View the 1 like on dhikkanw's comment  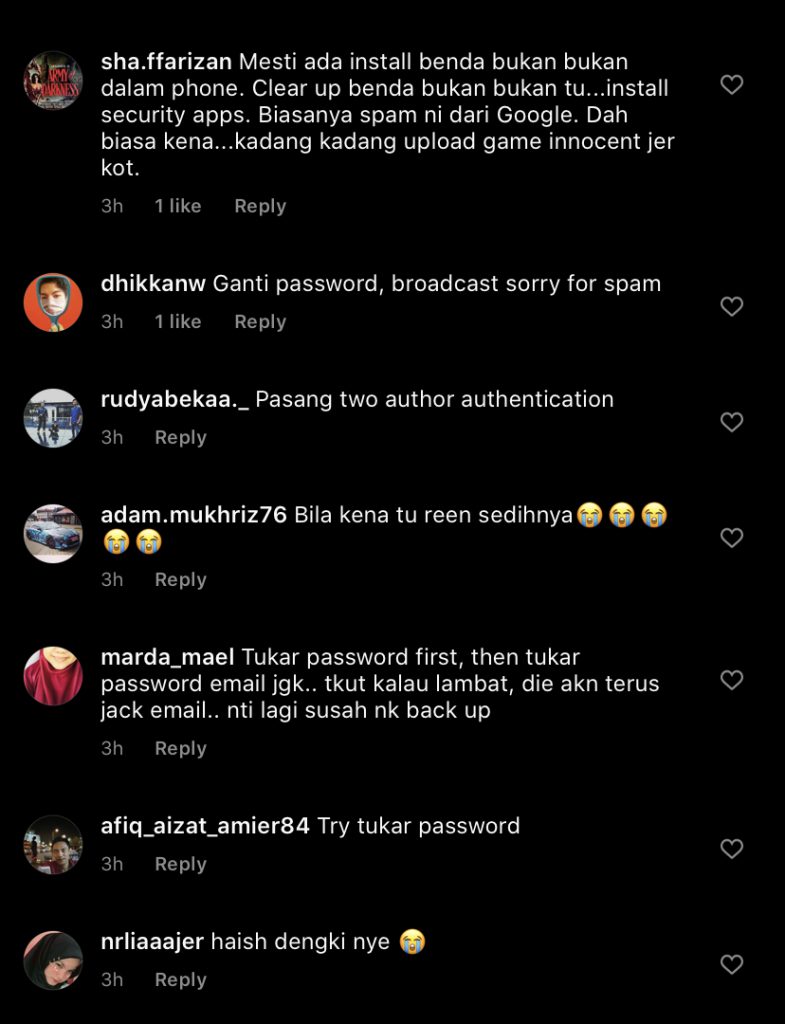(178, 322)
